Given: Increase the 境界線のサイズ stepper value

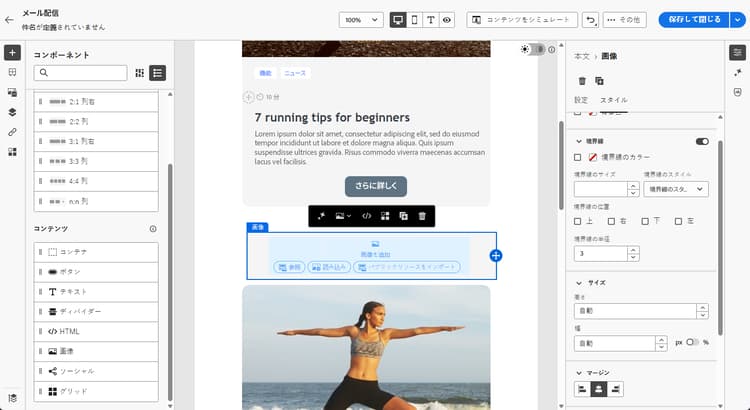Looking at the screenshot, I should coord(633,186).
